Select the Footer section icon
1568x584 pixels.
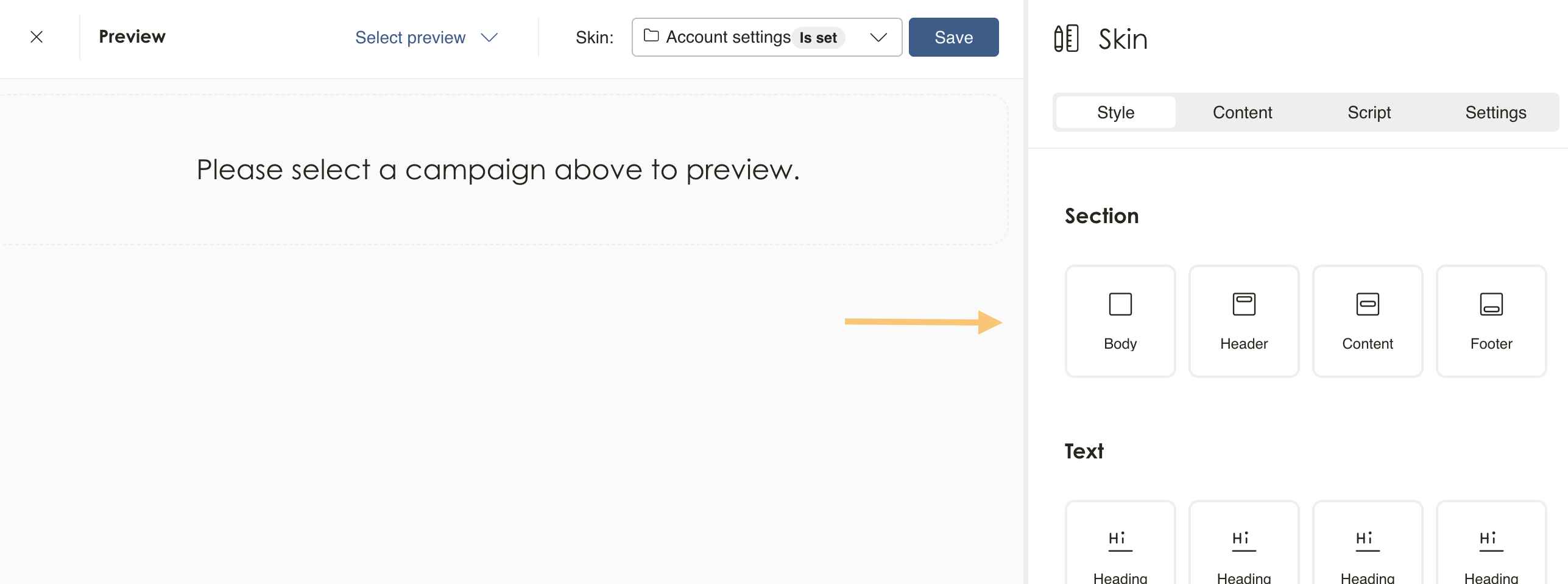coord(1491,304)
